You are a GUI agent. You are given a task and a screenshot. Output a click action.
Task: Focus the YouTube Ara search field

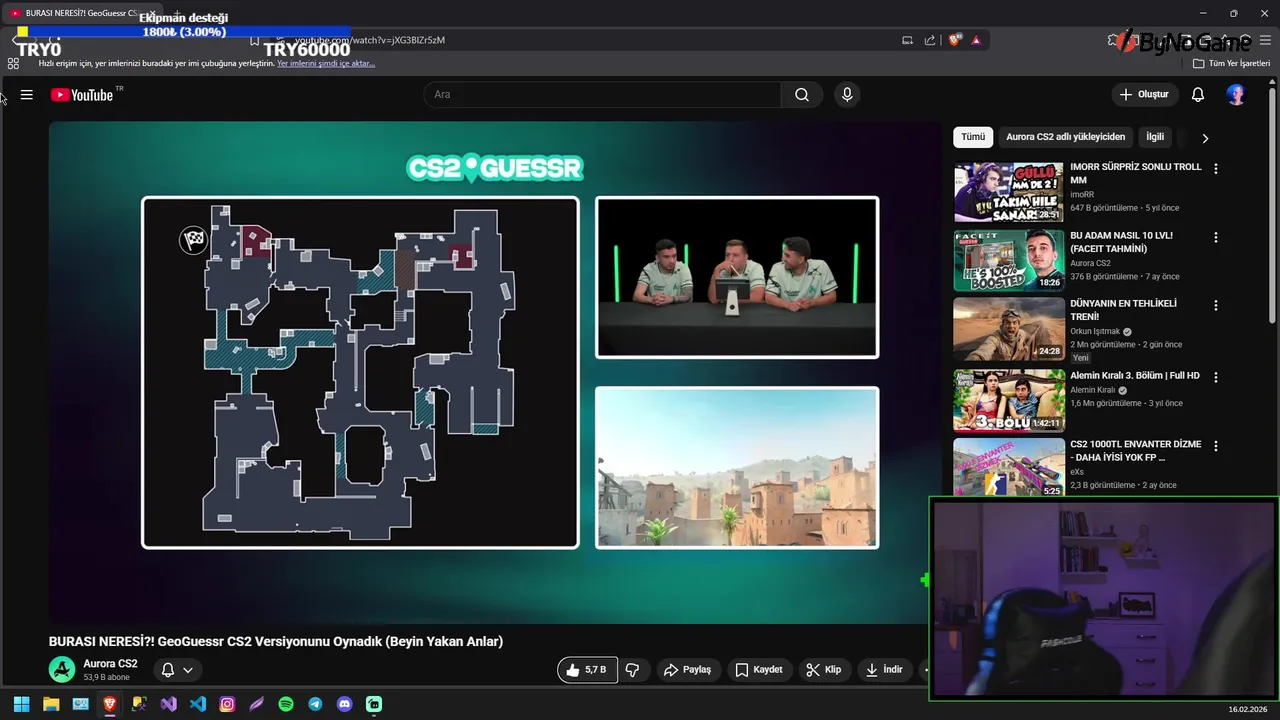pyautogui.click(x=602, y=95)
